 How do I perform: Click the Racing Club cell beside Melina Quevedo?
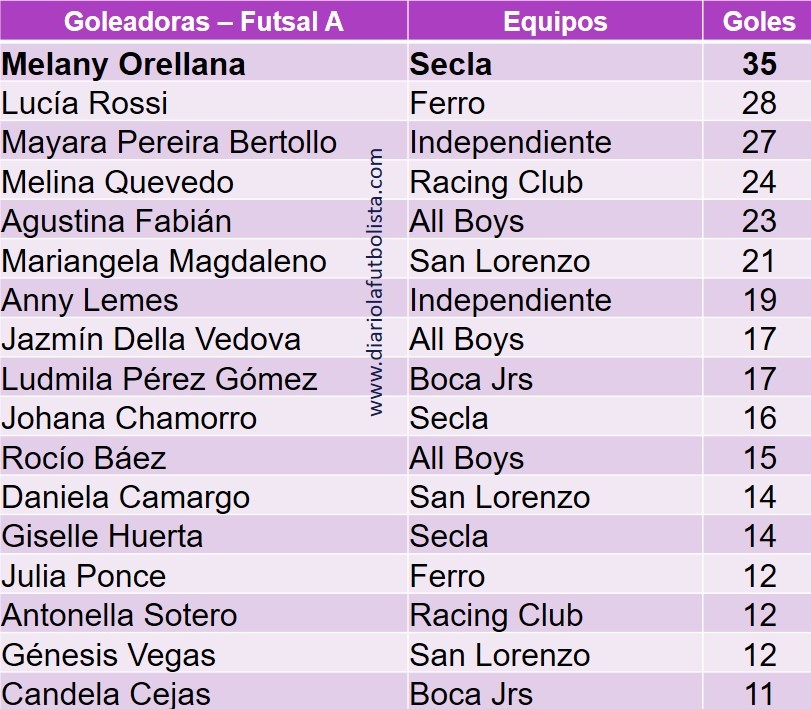click(x=496, y=182)
